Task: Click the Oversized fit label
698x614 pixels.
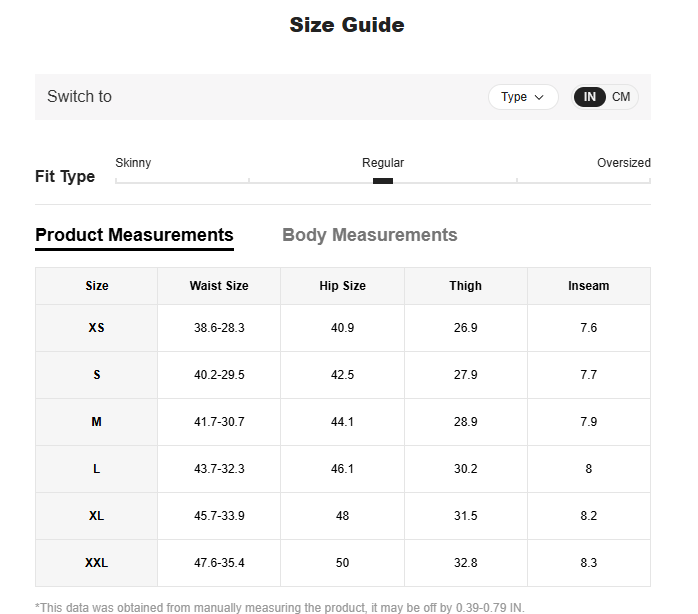Action: click(623, 163)
